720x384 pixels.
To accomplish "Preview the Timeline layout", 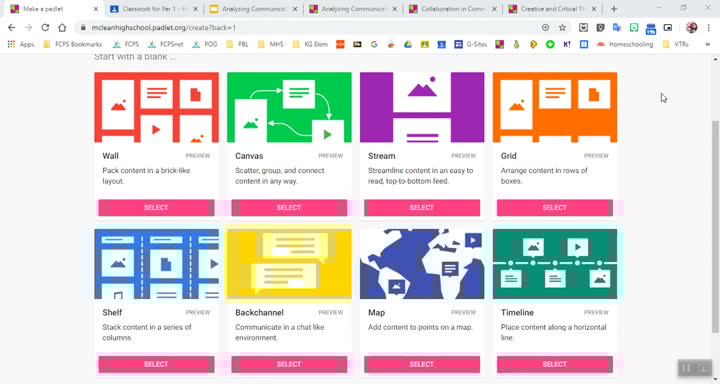I will [x=596, y=312].
